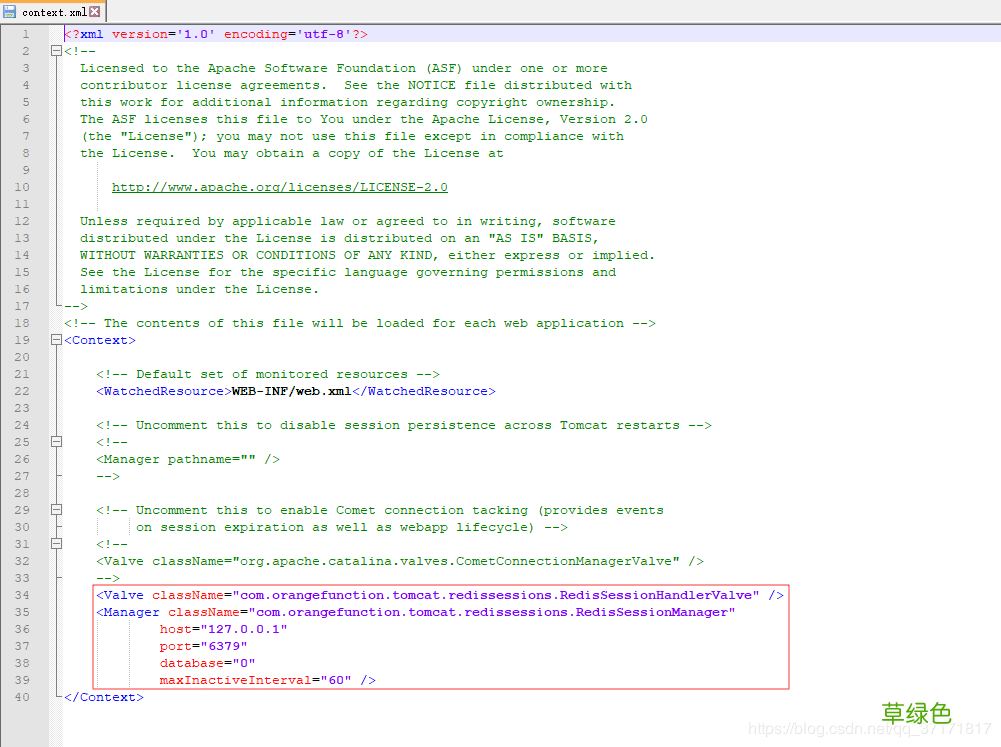Click the host="127.0.0.1" attribute
This screenshot has width=1001, height=747.
coord(223,629)
